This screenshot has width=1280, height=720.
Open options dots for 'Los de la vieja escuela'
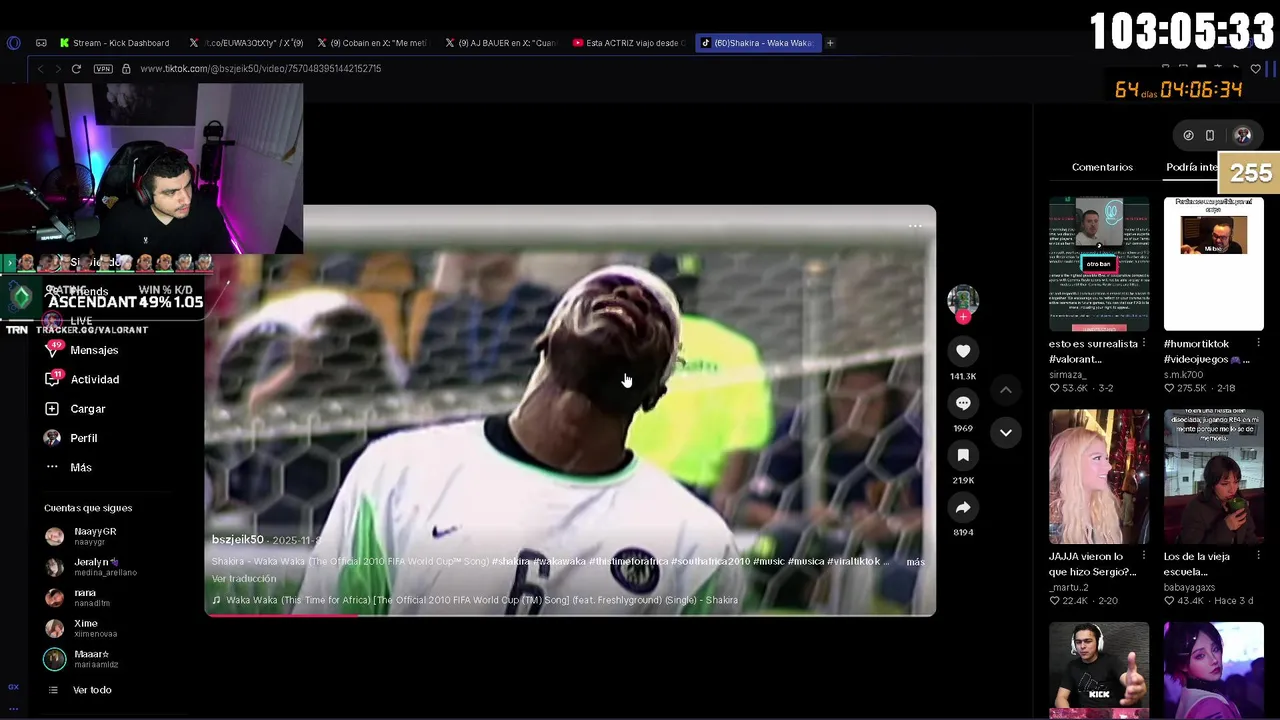[1259, 556]
